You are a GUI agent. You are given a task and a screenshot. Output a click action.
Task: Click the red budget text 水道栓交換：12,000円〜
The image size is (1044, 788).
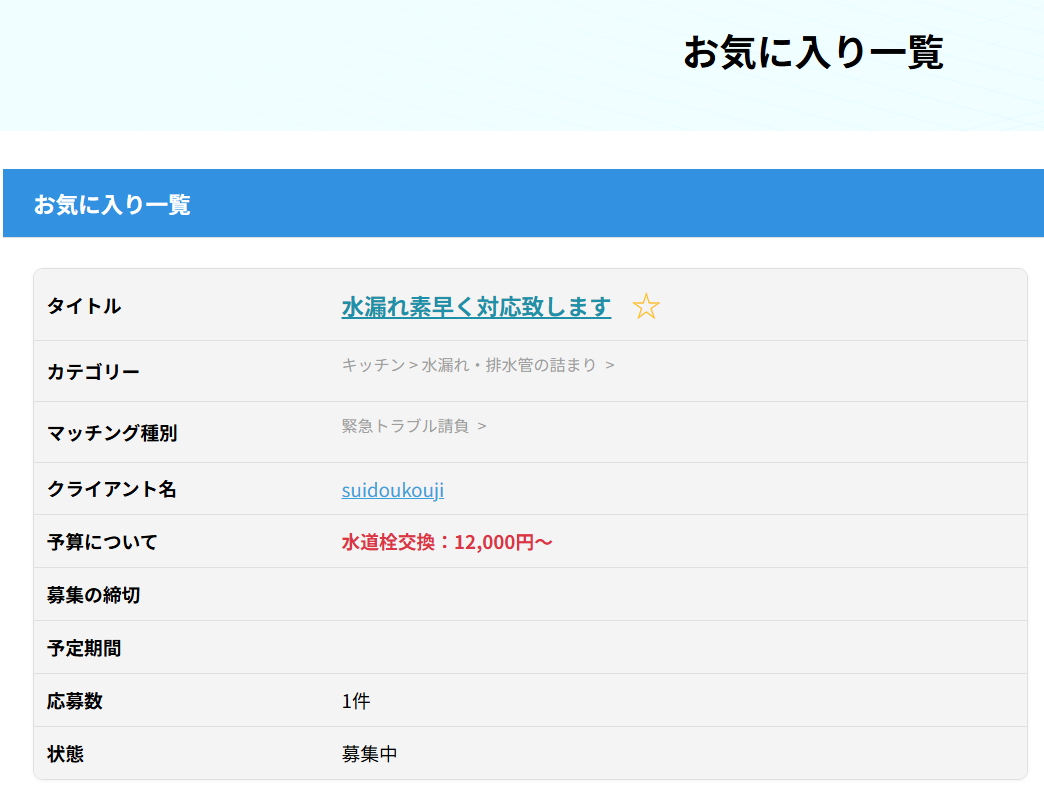[447, 543]
